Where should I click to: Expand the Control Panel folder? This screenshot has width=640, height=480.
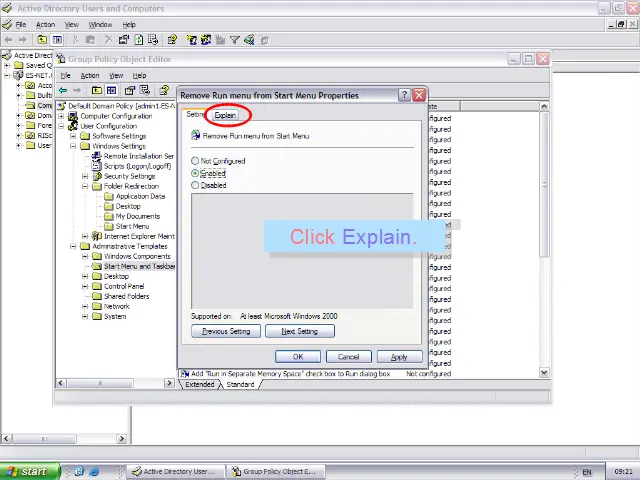(85, 287)
